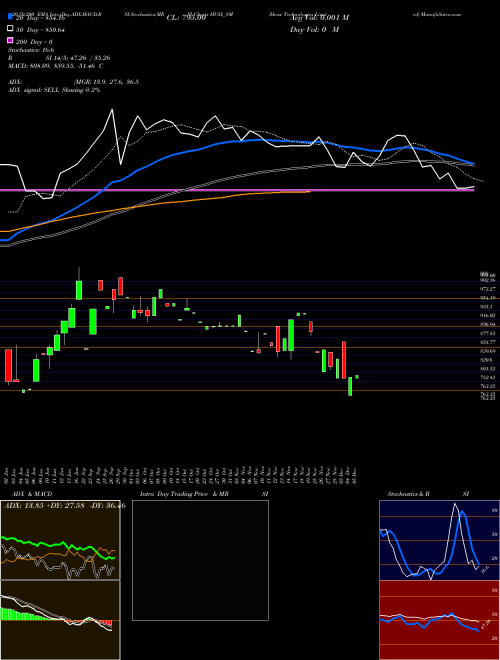The image size is (500, 660).
Task: Open the empty intraday trading price chart panel
Action: tap(200, 560)
